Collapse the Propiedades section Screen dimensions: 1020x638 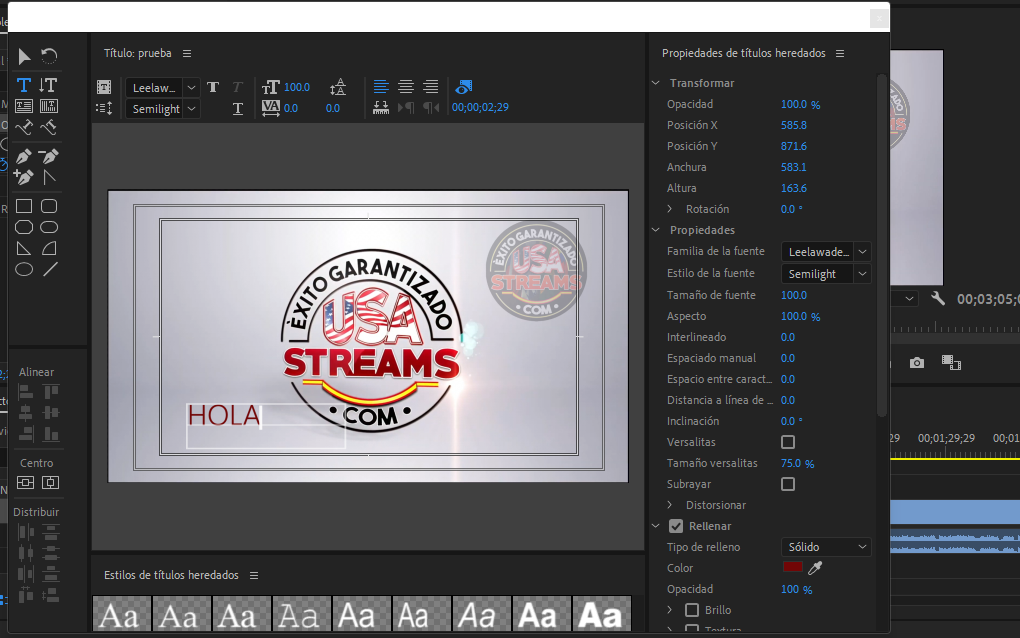656,230
